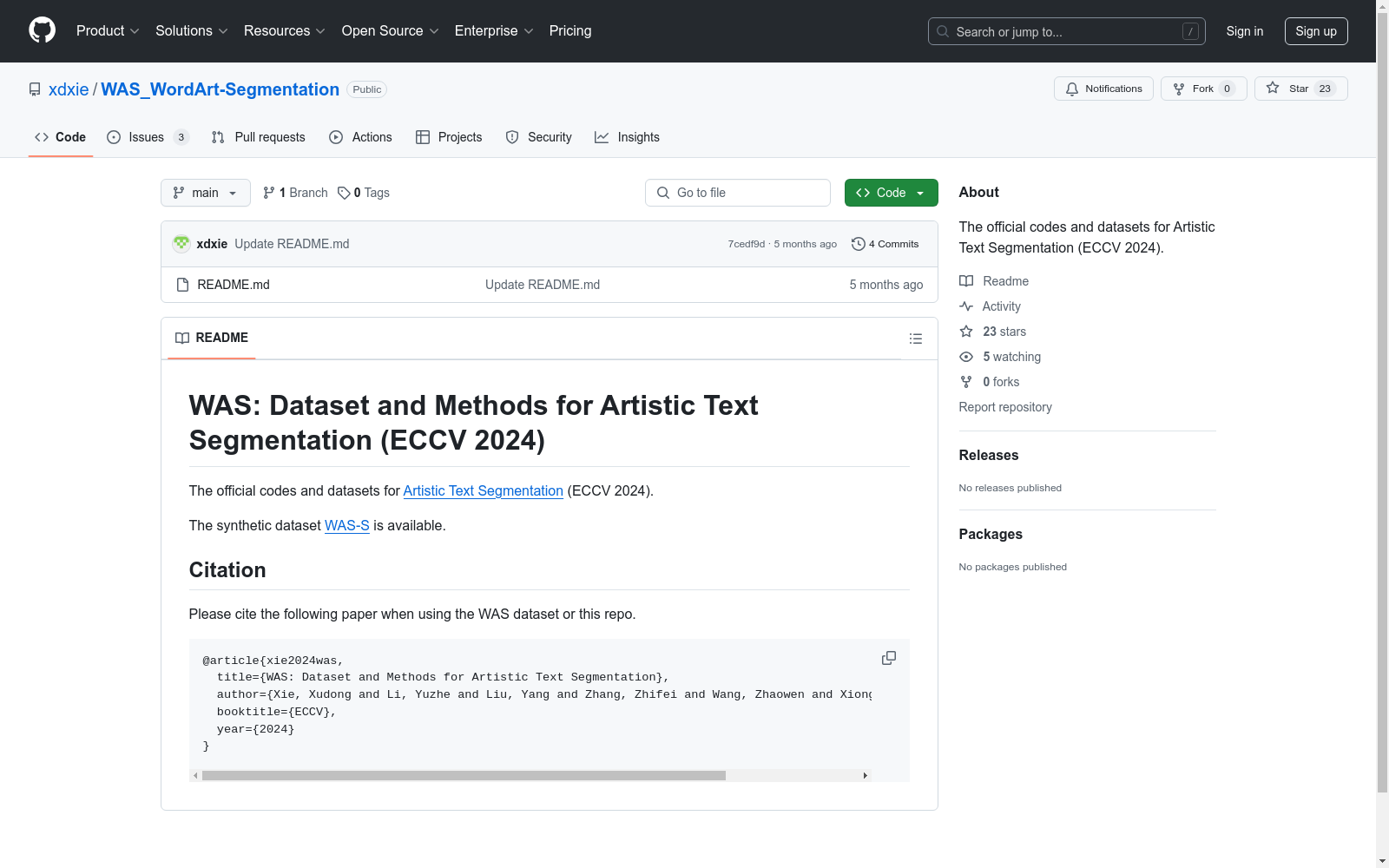Star the WAS_WordArt-Segmentation repository
The width and height of the screenshot is (1389, 868).
[1300, 89]
